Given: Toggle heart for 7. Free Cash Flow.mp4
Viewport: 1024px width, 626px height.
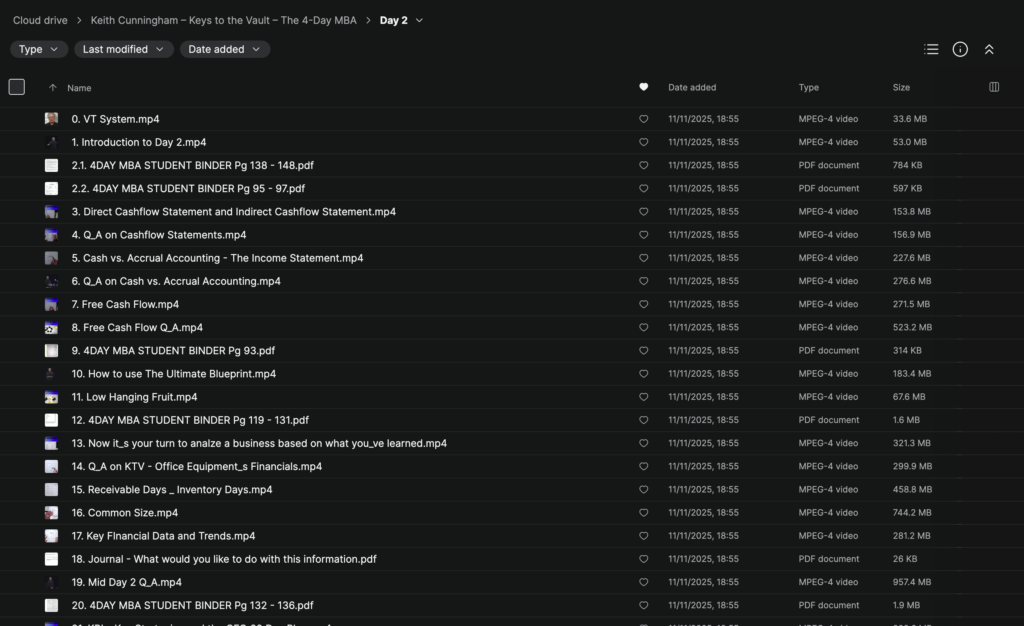Looking at the screenshot, I should click(644, 304).
